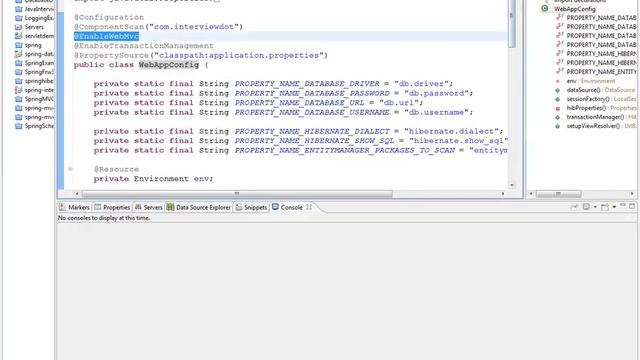Open the Data Source Explorer tab

click(199, 207)
